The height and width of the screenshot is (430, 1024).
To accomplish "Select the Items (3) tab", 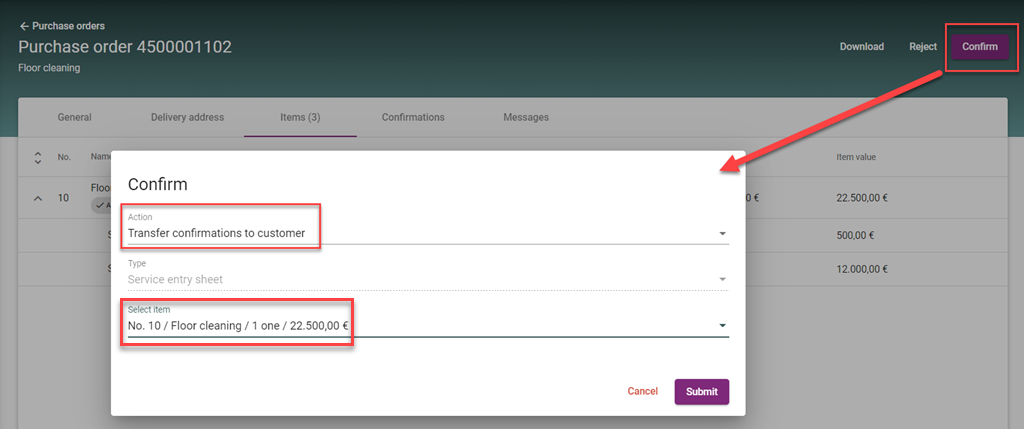I will tap(300, 117).
